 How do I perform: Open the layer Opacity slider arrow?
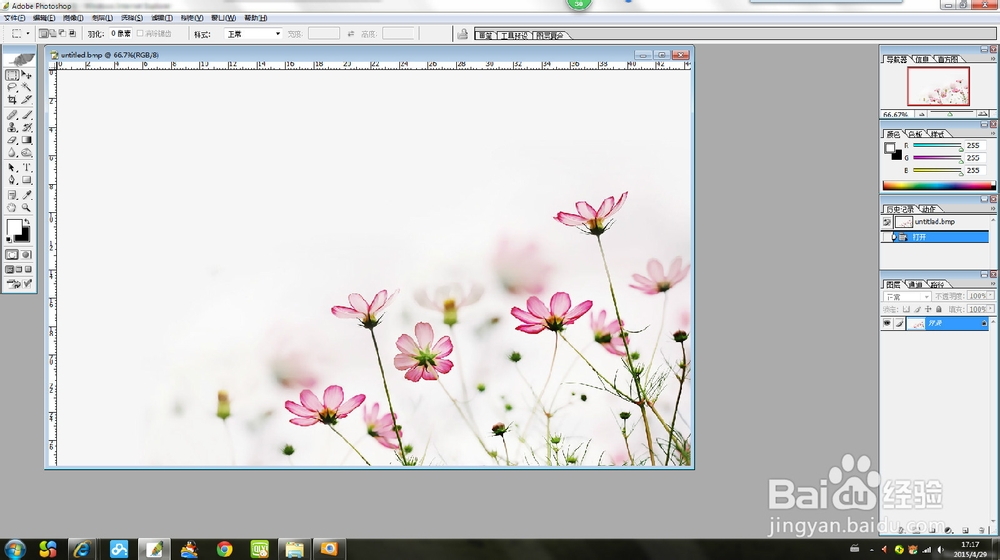pyautogui.click(x=990, y=296)
